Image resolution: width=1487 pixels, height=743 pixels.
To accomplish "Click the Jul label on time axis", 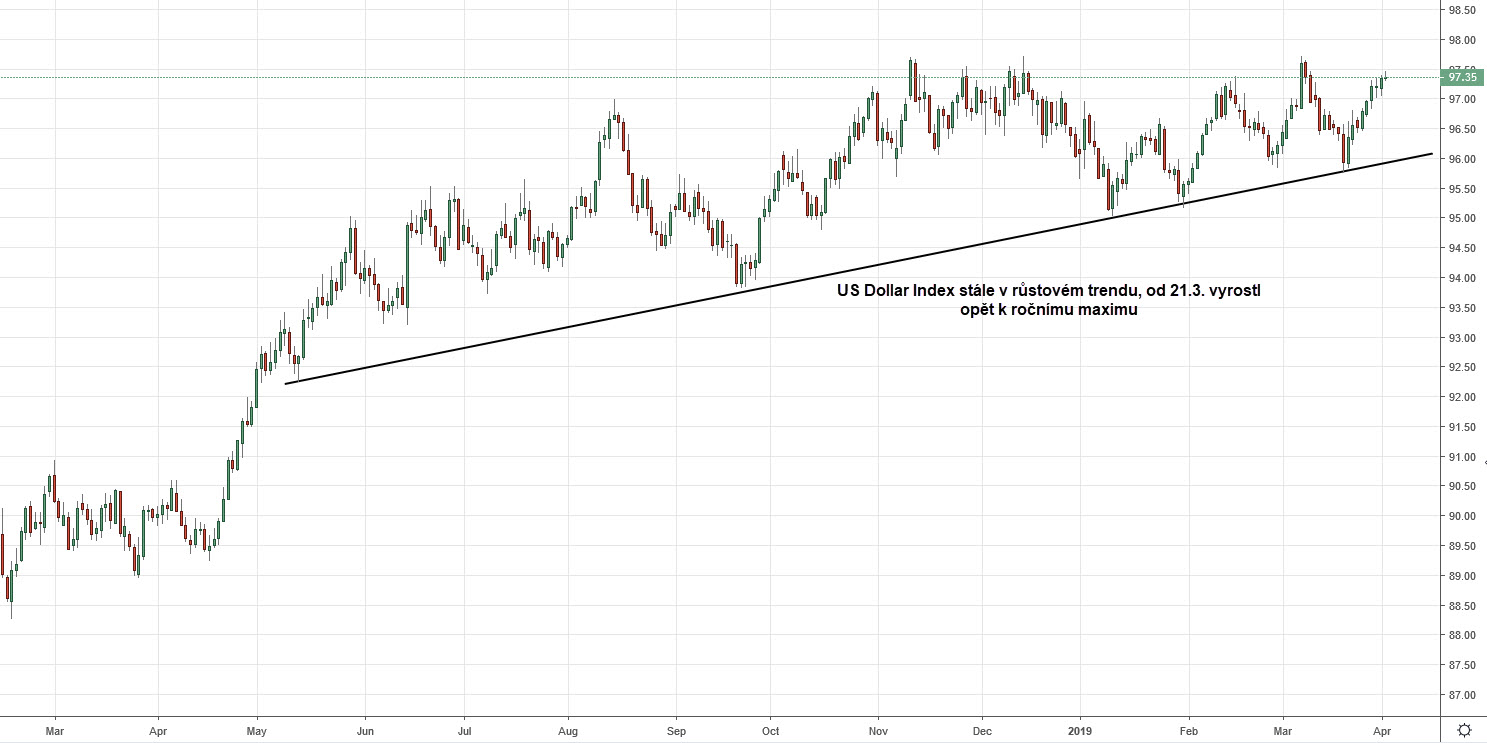I will [x=464, y=730].
